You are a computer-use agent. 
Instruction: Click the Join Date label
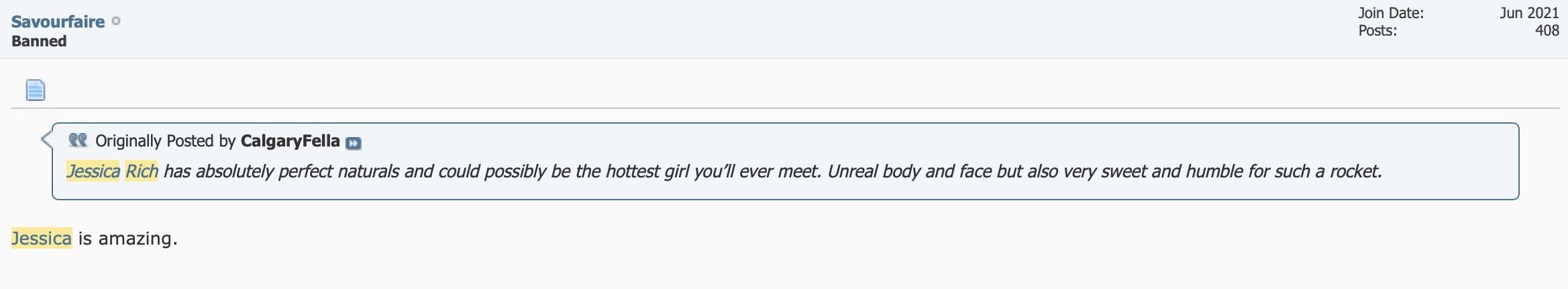click(x=1391, y=13)
